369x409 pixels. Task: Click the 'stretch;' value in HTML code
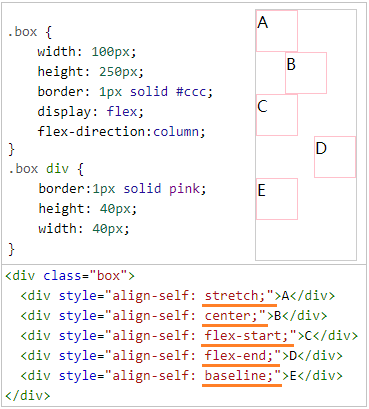click(x=235, y=296)
